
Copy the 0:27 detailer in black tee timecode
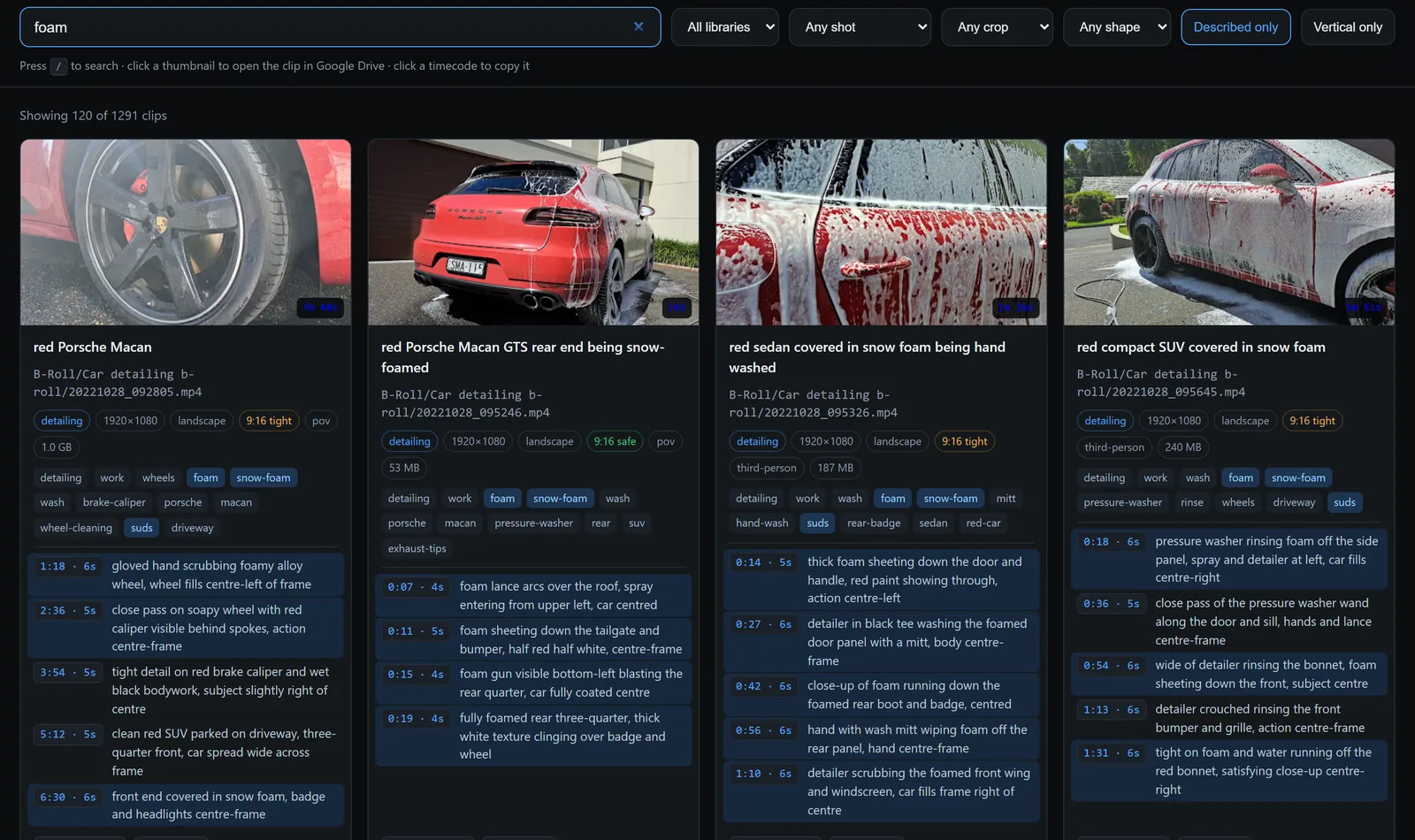[x=763, y=623]
